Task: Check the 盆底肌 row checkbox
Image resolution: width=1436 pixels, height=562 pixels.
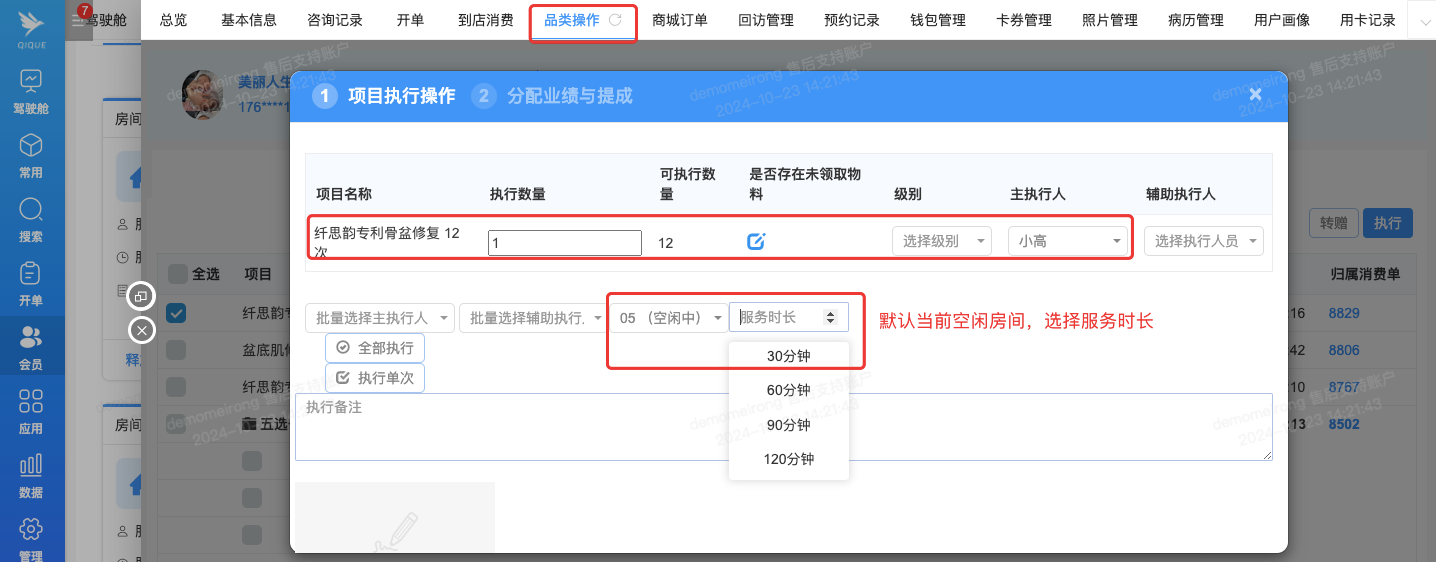Action: pyautogui.click(x=176, y=349)
